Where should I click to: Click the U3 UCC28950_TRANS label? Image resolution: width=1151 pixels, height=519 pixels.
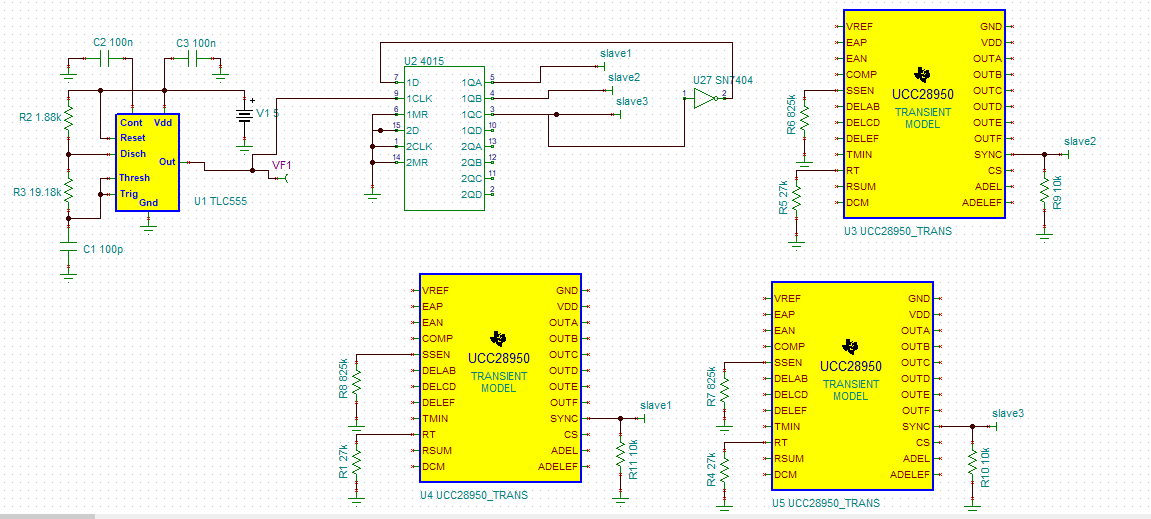(x=898, y=231)
